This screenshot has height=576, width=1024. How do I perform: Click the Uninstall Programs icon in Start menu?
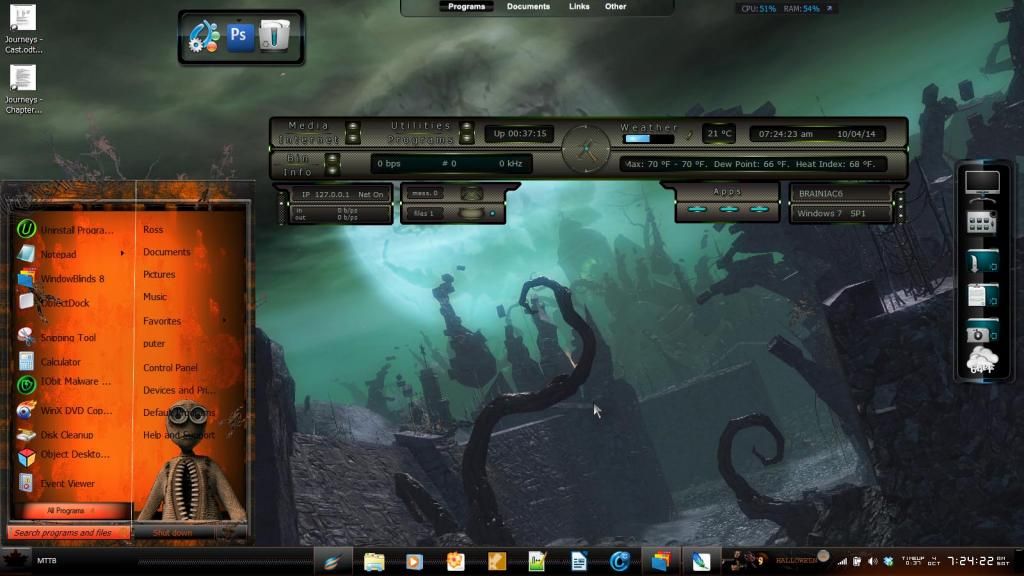click(26, 229)
